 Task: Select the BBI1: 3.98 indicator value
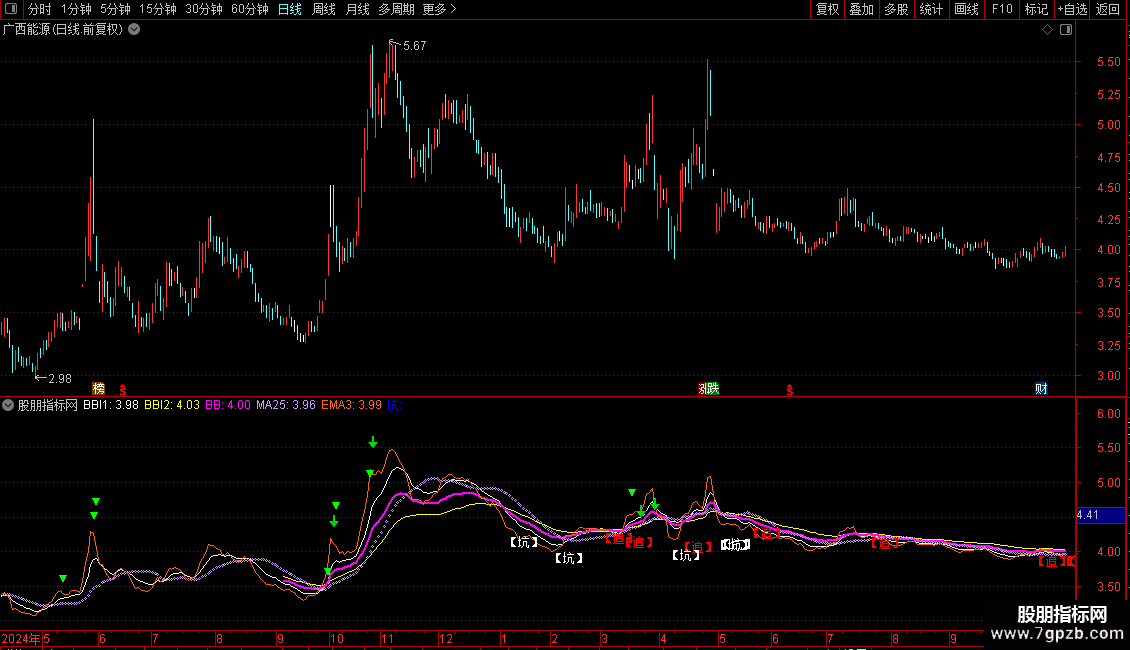tap(111, 405)
